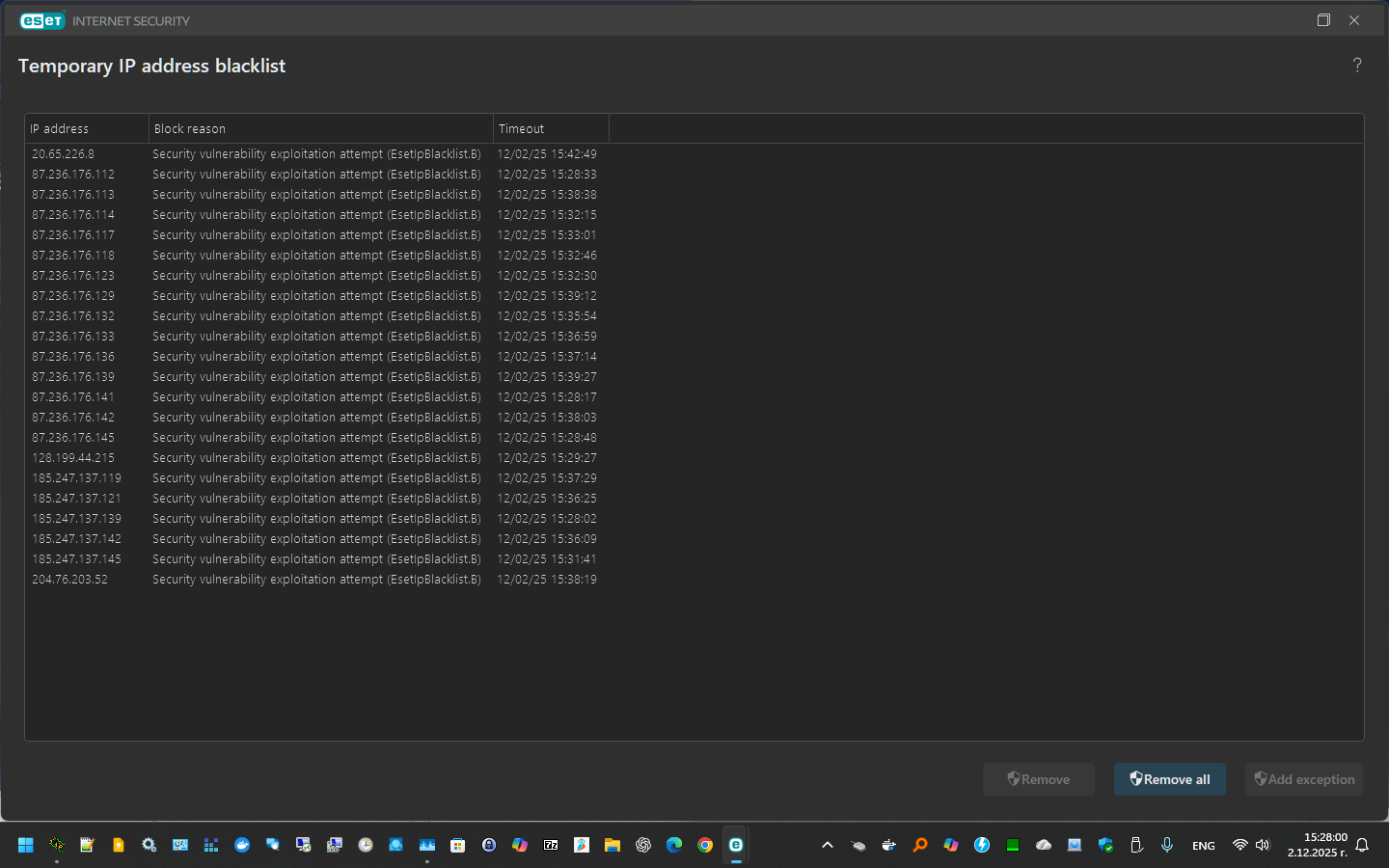1389x868 pixels.
Task: Expand the hidden system tray icons
Action: (827, 845)
